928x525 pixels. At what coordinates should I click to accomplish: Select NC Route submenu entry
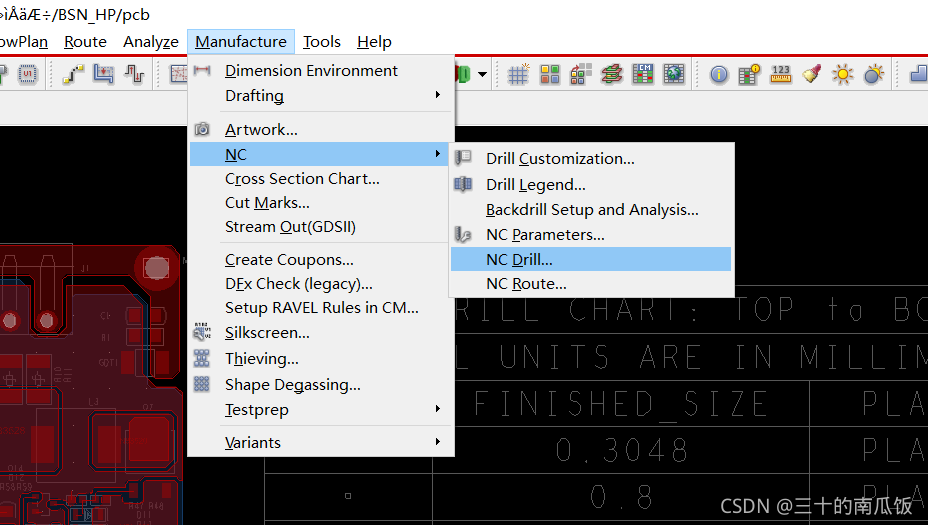(591, 284)
